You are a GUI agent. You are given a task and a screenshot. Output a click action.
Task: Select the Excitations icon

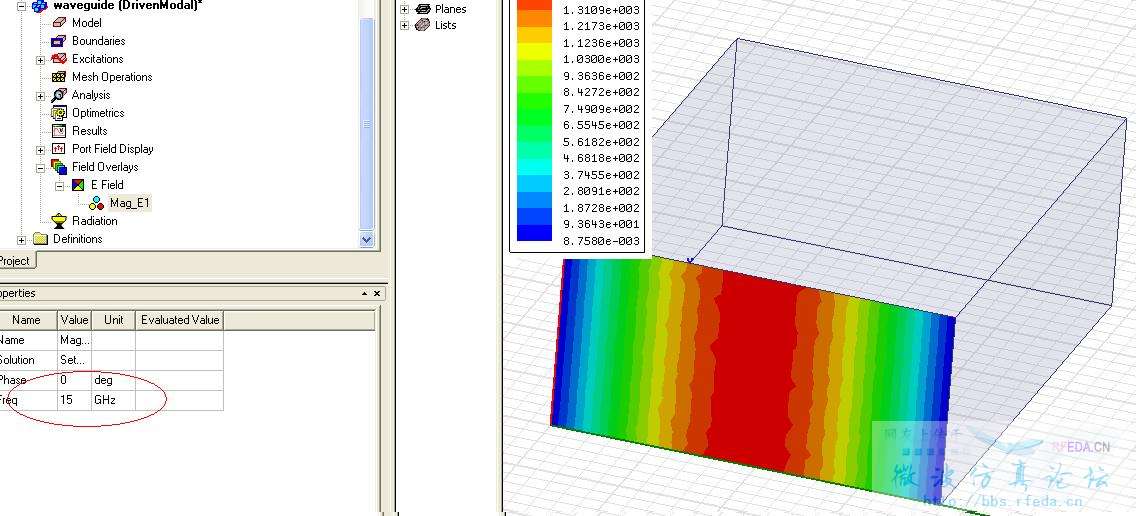pos(59,59)
